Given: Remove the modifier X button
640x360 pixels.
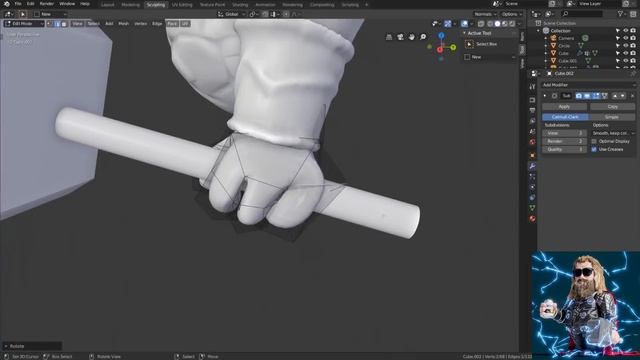Looking at the screenshot, I should pos(632,96).
